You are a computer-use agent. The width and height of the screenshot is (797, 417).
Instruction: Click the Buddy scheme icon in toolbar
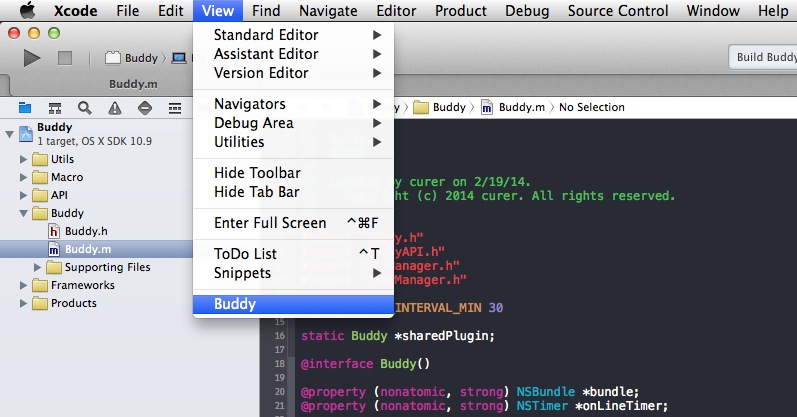(113, 58)
